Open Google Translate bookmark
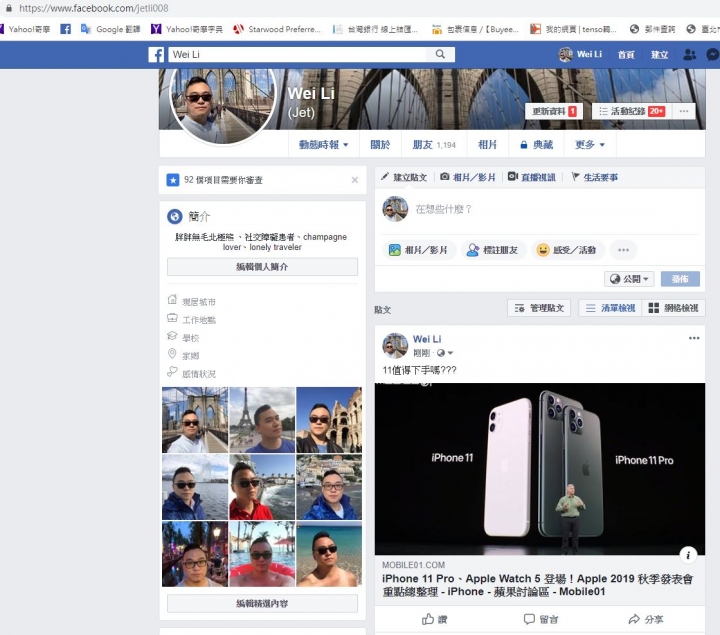The image size is (720, 635). 110,29
